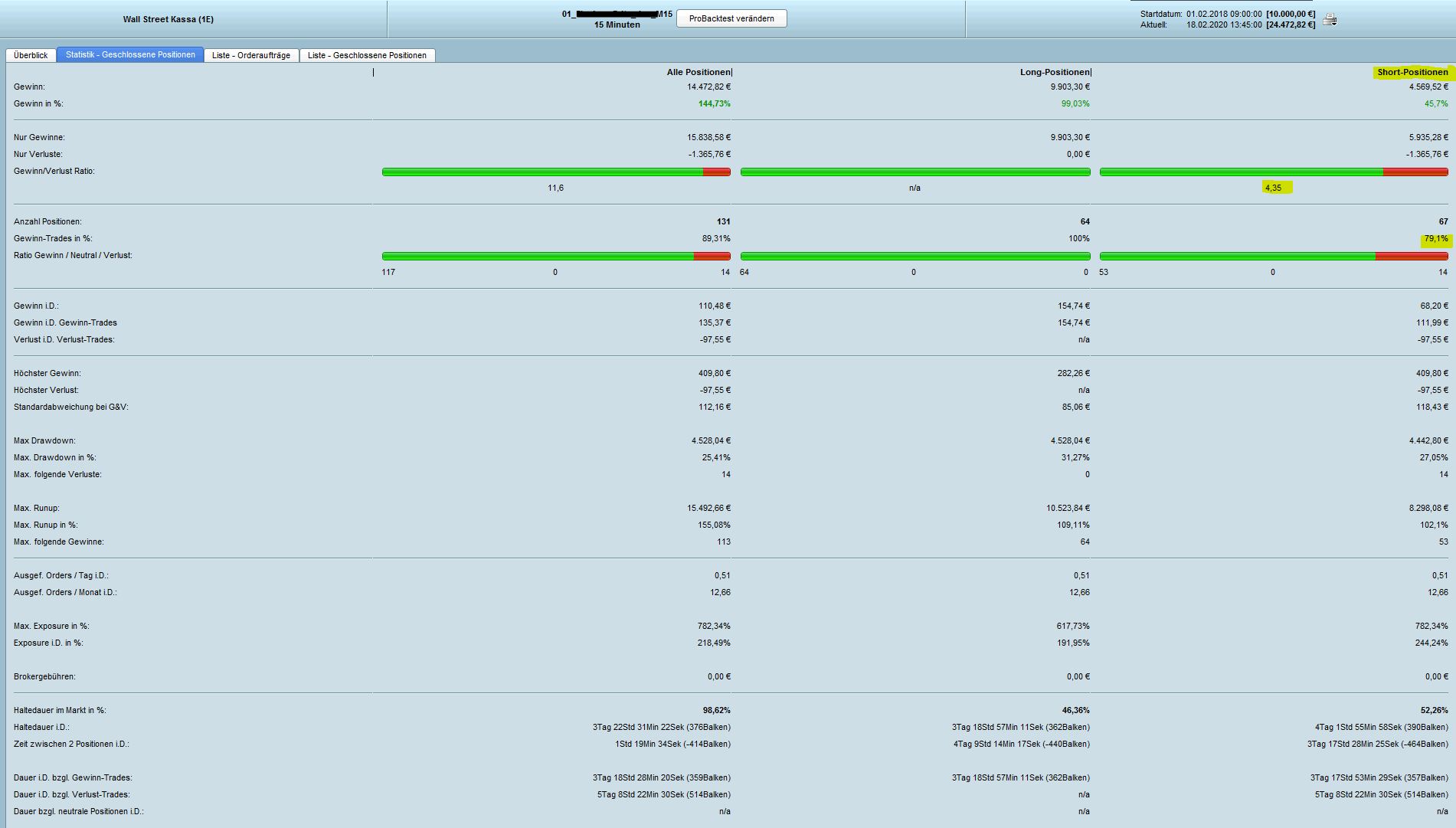This screenshot has width=1456, height=828.
Task: Click the green 144,73% Gewinn value
Action: (714, 103)
